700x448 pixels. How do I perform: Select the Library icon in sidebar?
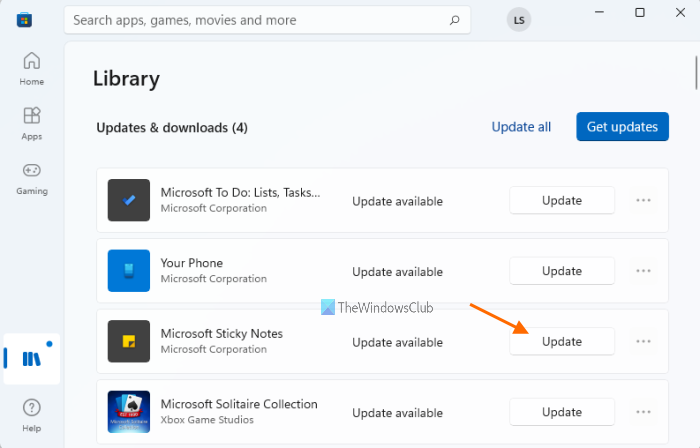point(32,359)
